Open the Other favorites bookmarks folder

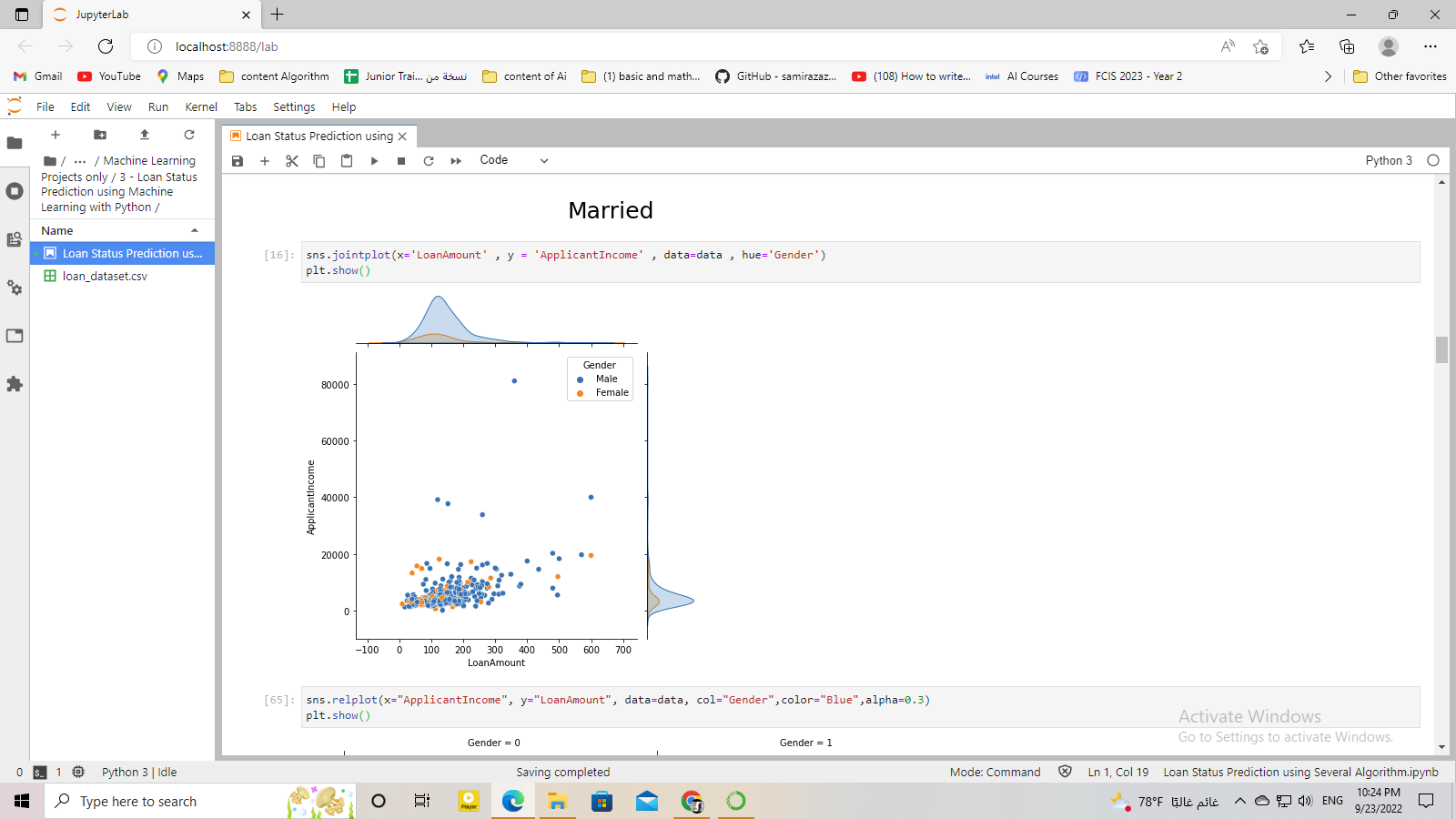pyautogui.click(x=1400, y=76)
